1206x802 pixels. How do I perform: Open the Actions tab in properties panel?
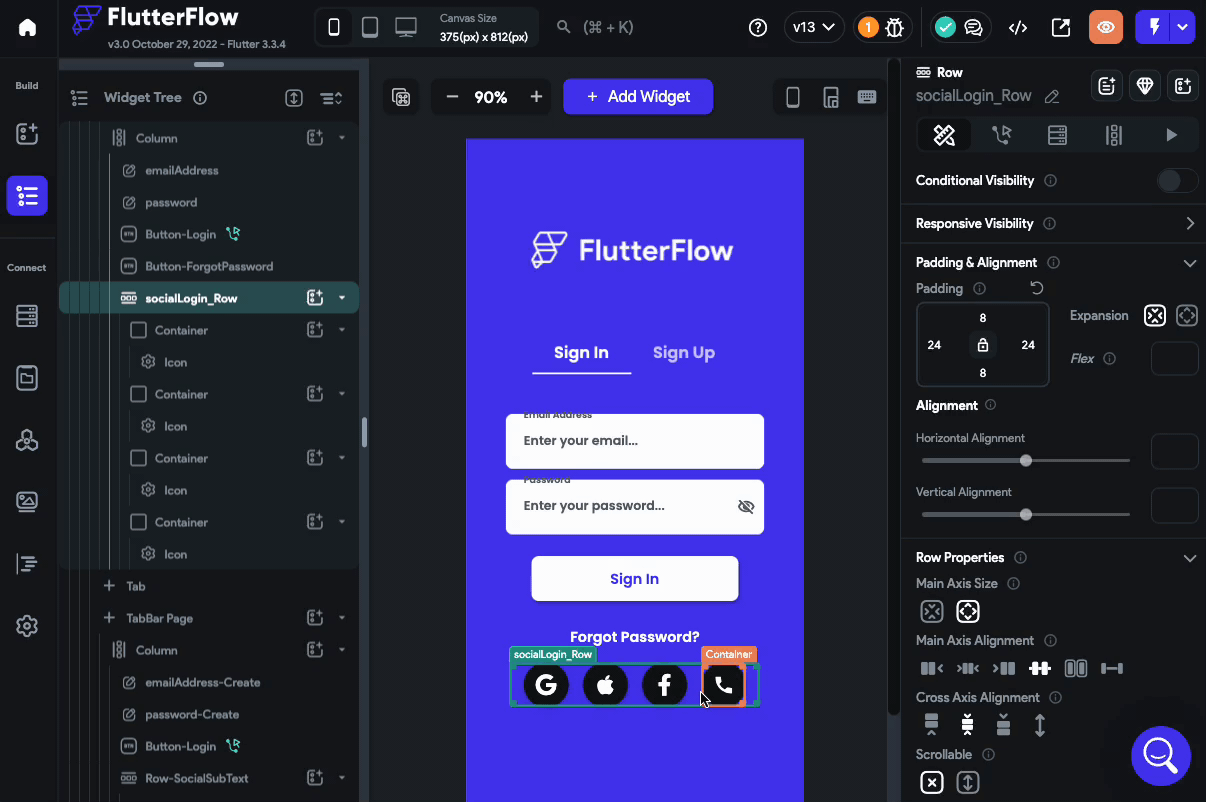coord(1001,135)
